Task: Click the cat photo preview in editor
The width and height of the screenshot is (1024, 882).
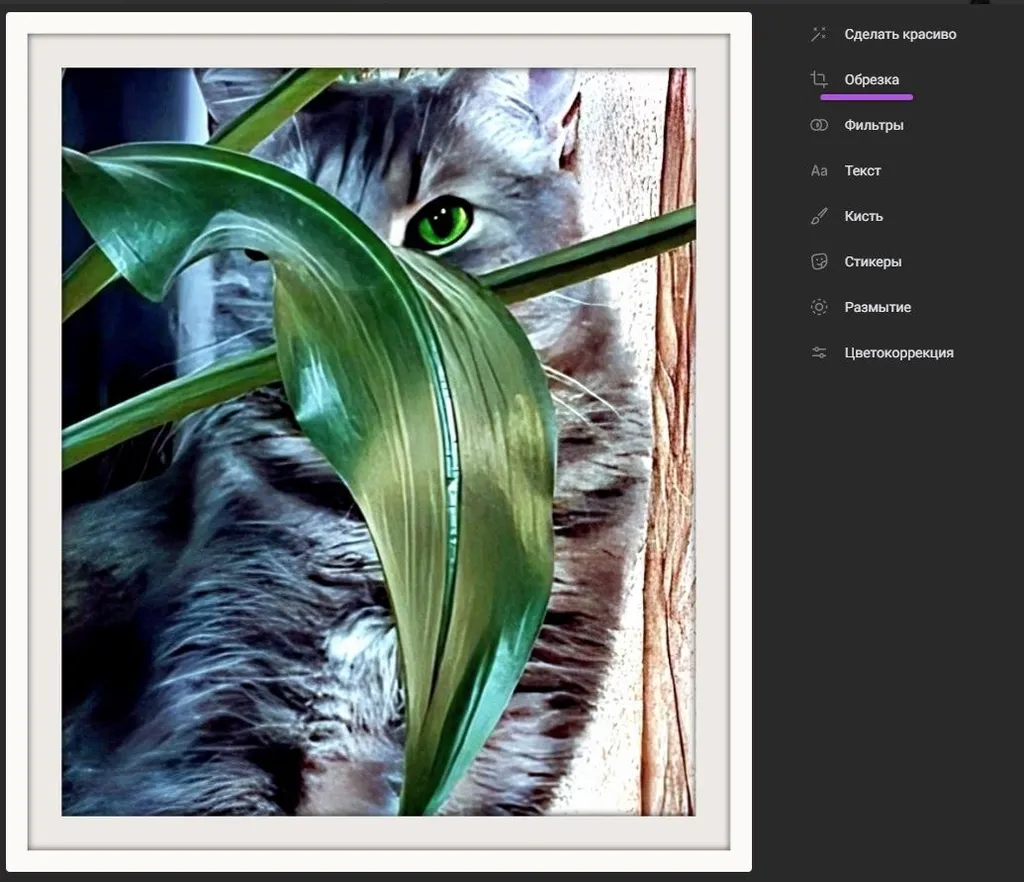Action: pos(379,441)
